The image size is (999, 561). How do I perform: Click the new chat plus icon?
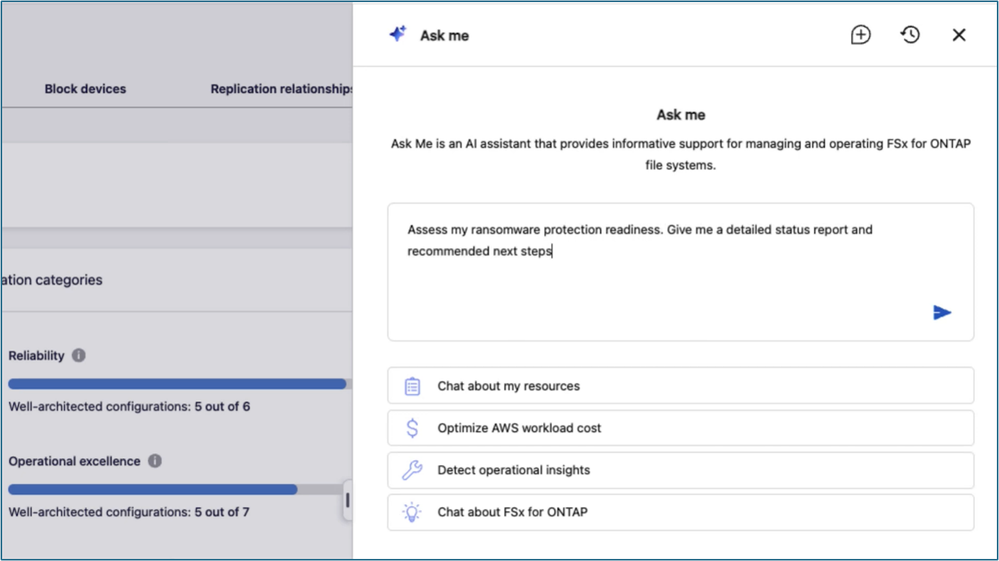861,35
